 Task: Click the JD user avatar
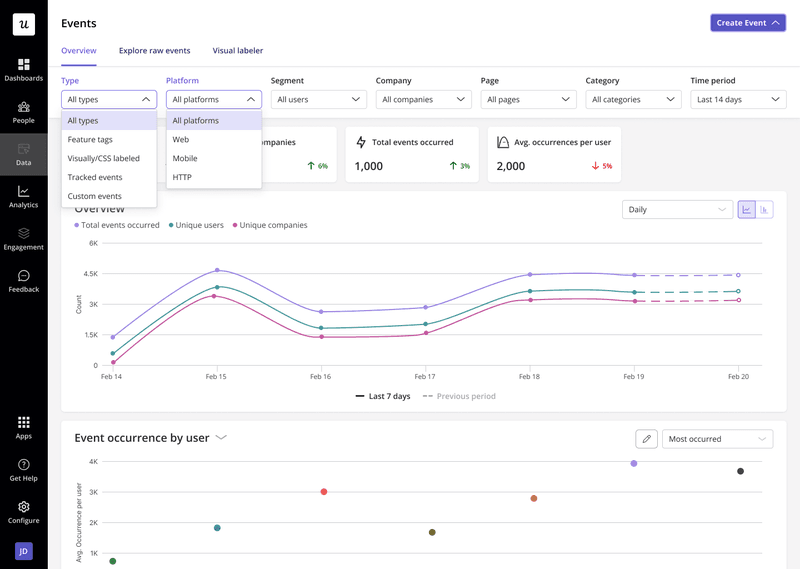coord(23,550)
